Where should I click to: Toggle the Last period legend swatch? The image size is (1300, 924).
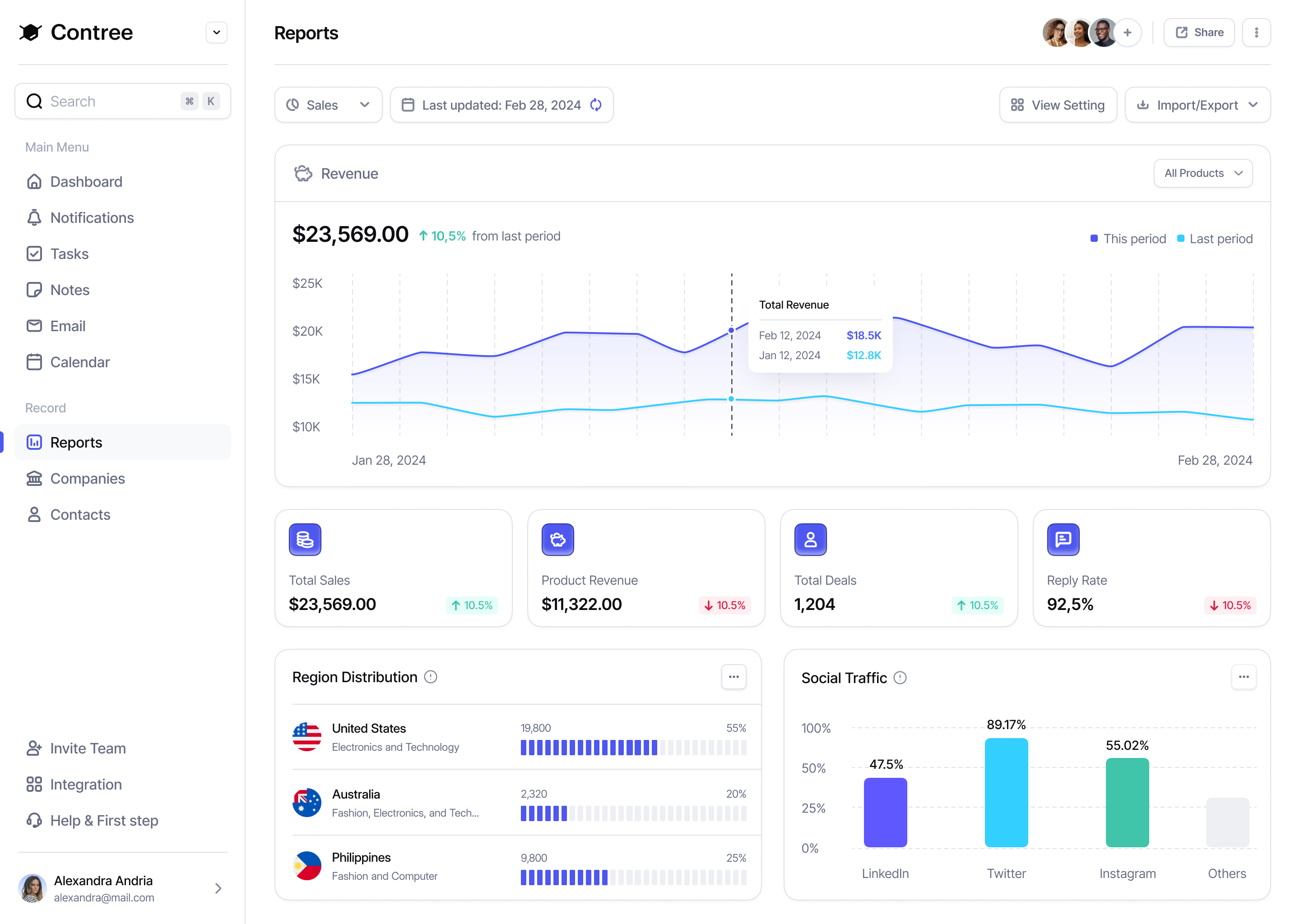pyautogui.click(x=1180, y=238)
